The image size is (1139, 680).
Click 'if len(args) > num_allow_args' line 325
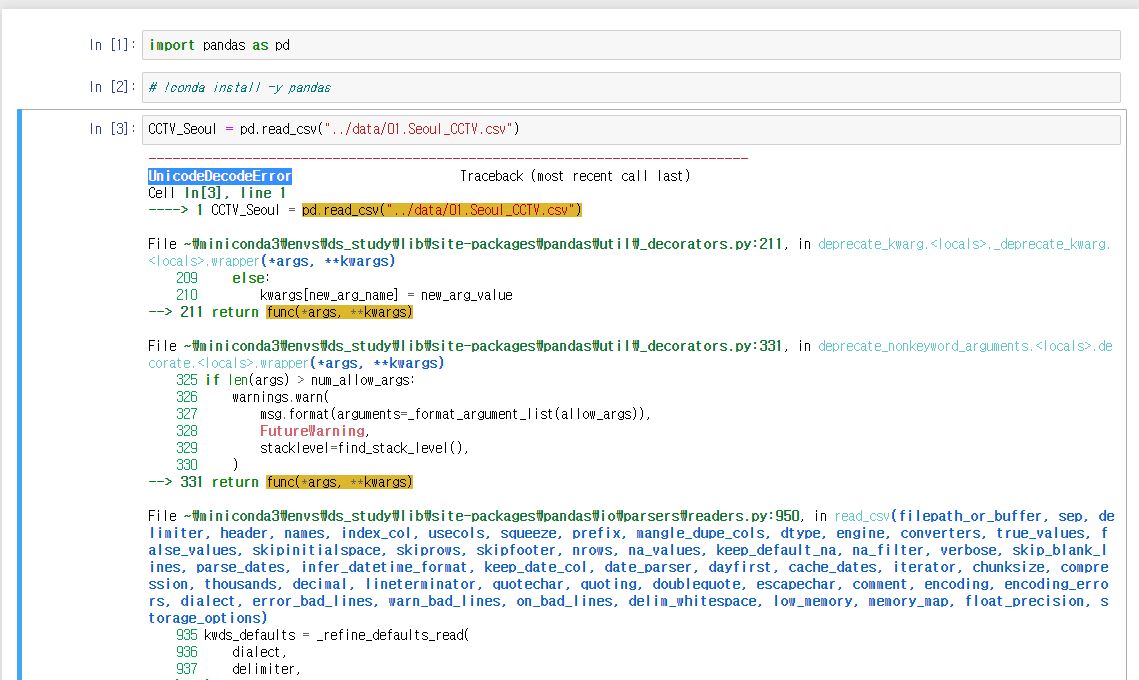[x=310, y=380]
